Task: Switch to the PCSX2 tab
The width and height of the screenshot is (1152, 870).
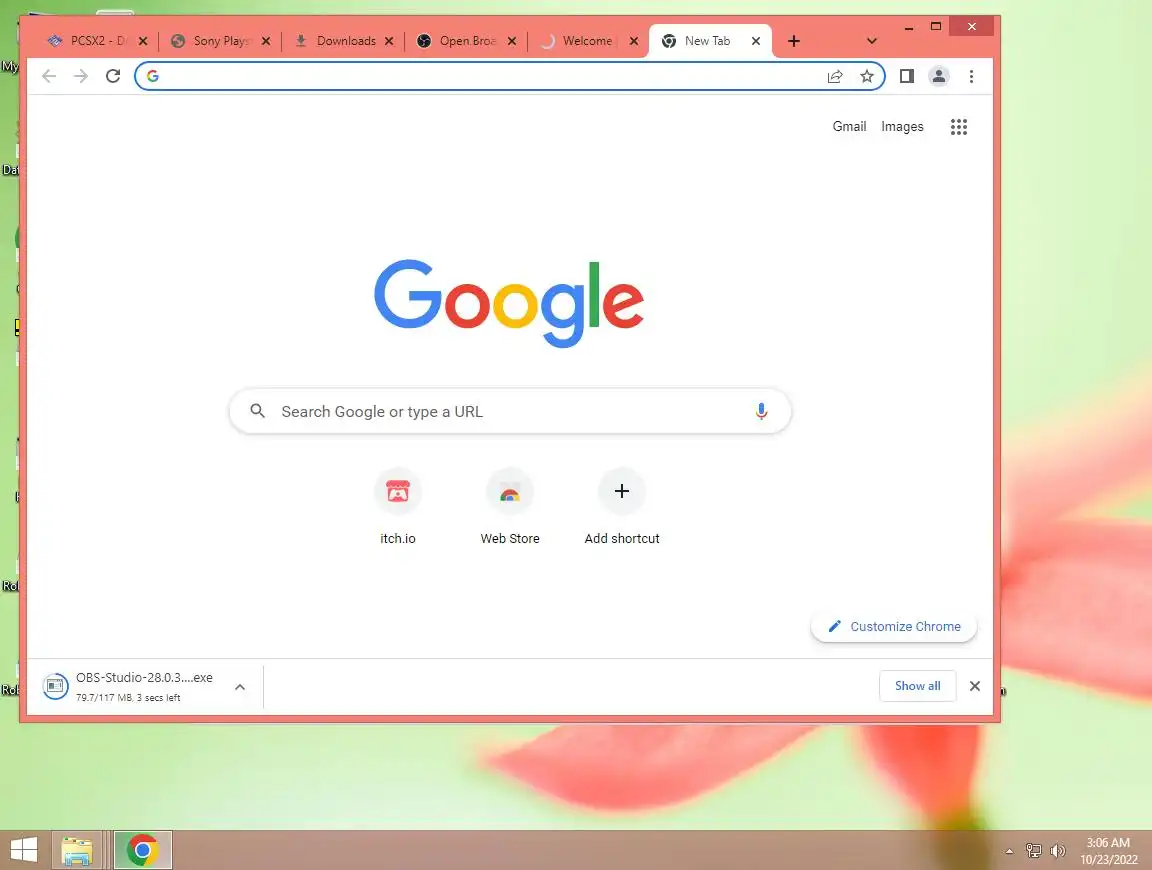Action: [x=88, y=41]
